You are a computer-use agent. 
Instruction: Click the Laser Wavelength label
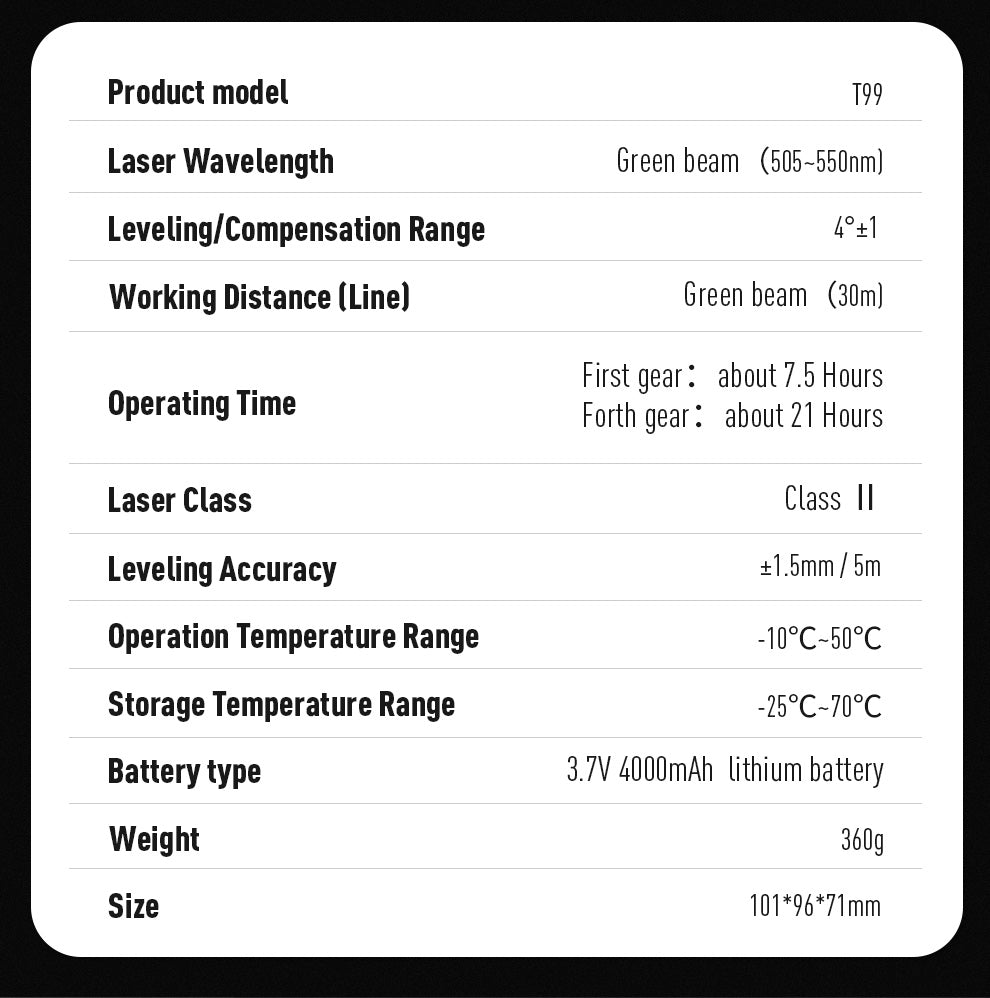(220, 161)
